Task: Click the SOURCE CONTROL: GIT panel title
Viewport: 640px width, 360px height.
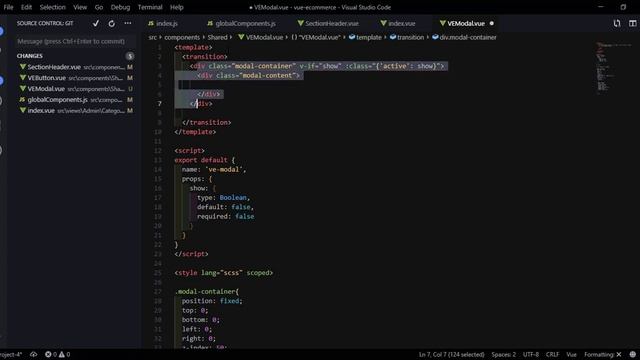Action: click(x=45, y=23)
